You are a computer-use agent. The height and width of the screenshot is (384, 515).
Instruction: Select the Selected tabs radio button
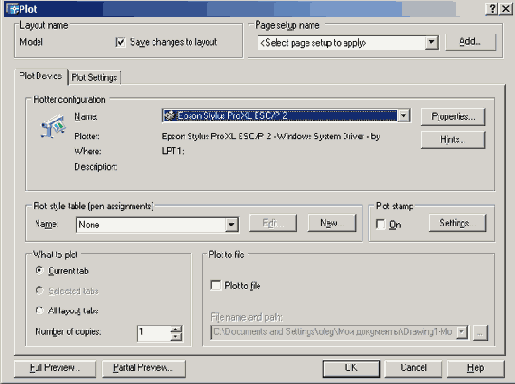[39, 291]
